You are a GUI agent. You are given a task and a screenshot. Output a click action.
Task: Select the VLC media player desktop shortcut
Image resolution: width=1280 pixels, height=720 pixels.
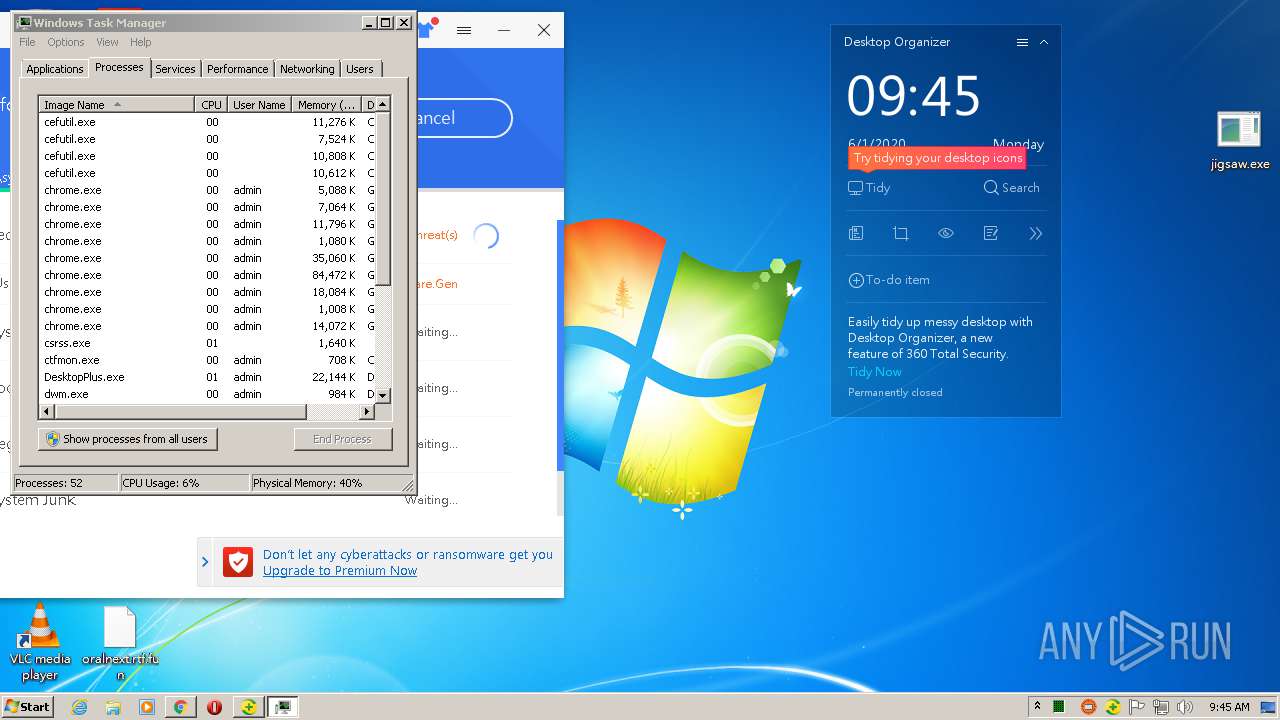click(x=40, y=643)
